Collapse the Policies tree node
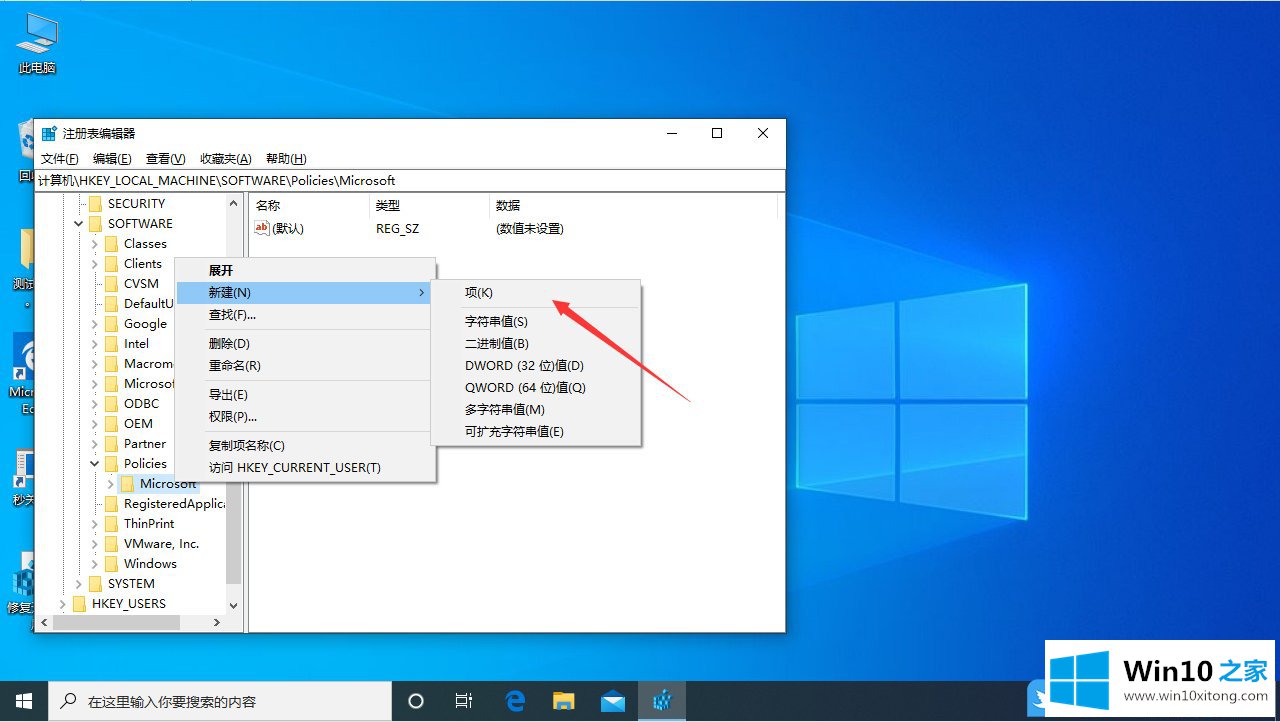The image size is (1280, 722). tap(95, 464)
